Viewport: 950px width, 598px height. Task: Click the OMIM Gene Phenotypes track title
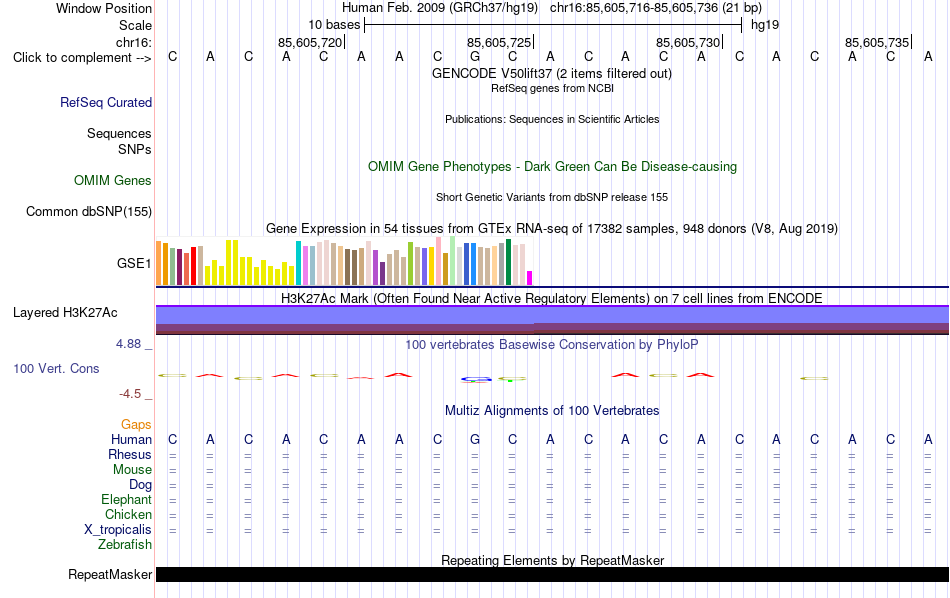coord(552,167)
